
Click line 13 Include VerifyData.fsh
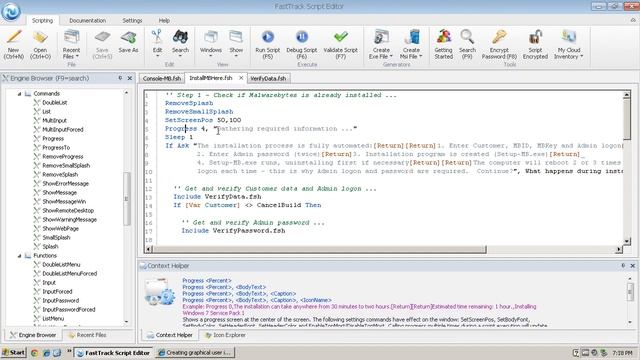coord(217,197)
